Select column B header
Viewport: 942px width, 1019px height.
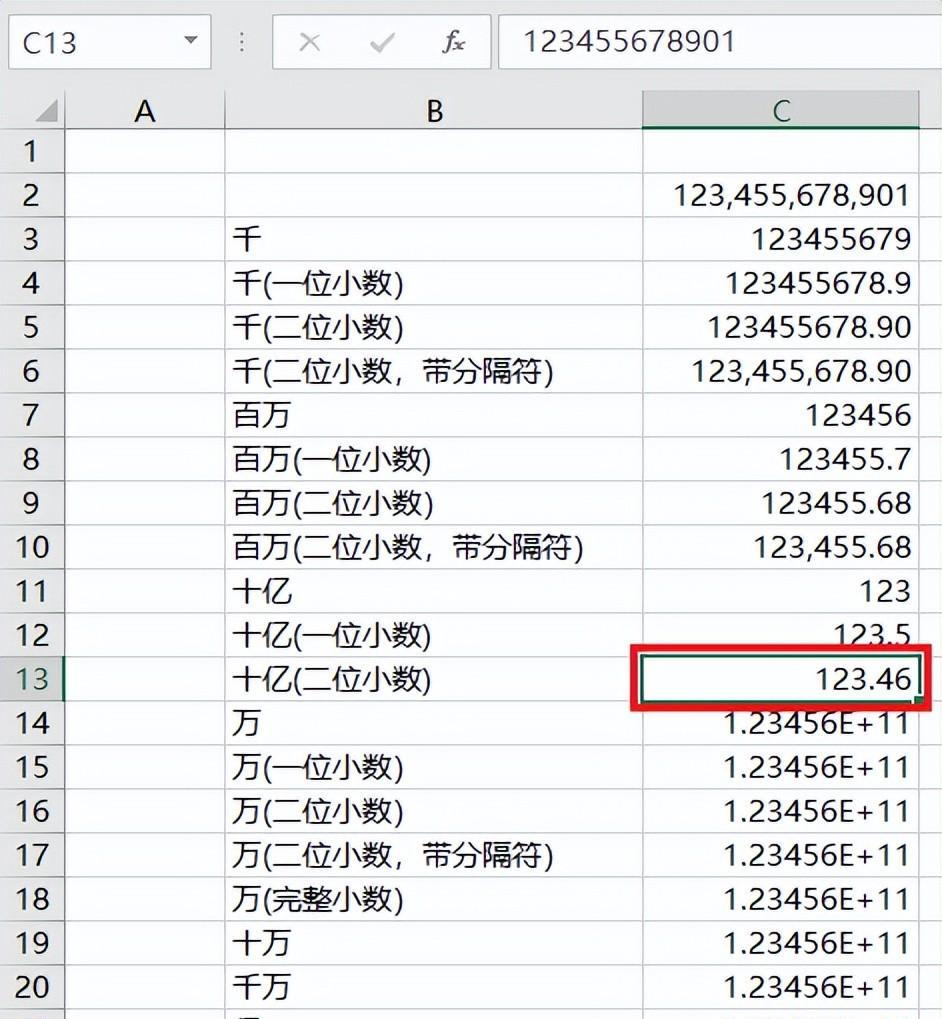[x=434, y=110]
